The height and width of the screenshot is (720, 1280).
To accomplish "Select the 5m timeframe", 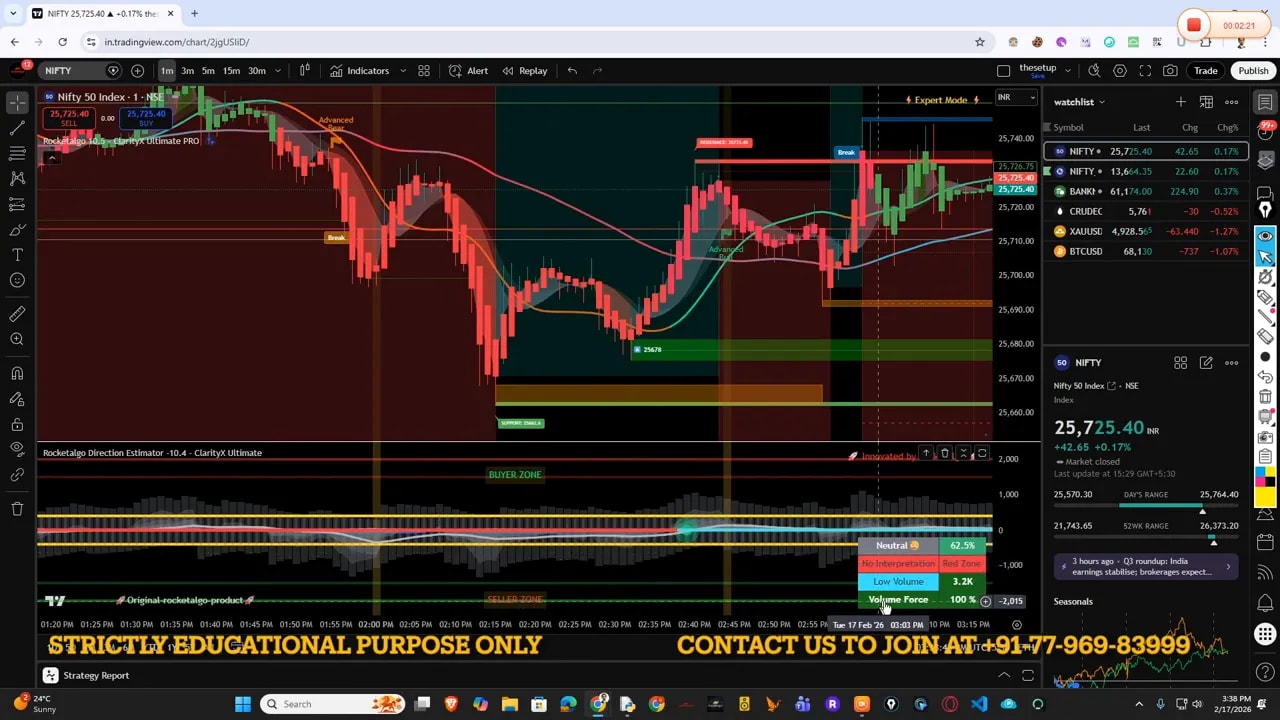I will [x=208, y=71].
